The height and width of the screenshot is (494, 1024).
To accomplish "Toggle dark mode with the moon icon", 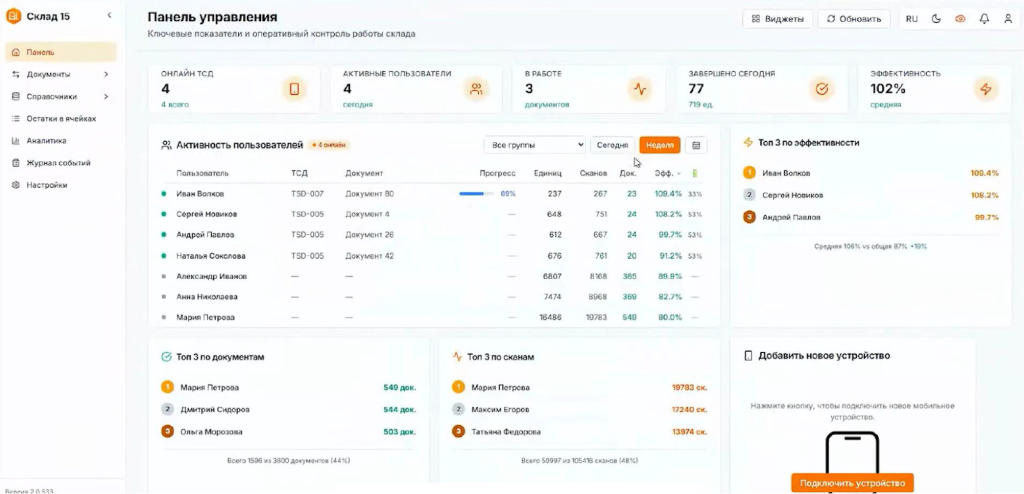I will [937, 19].
